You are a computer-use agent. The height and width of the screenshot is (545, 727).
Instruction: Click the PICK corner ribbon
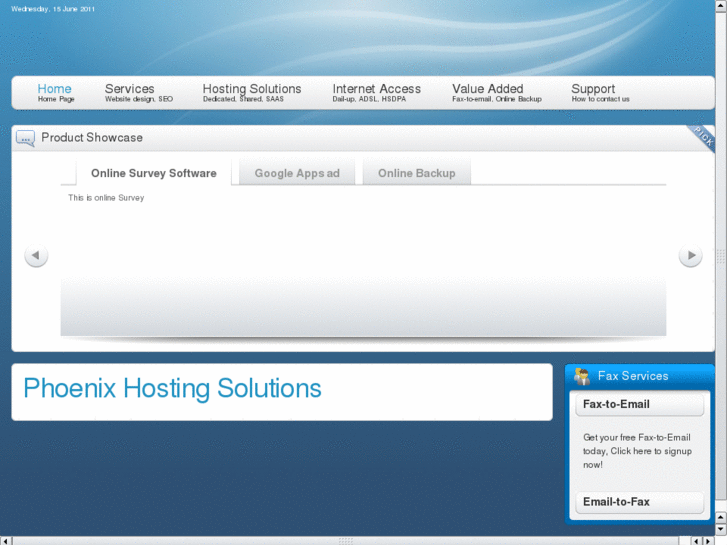tap(702, 138)
